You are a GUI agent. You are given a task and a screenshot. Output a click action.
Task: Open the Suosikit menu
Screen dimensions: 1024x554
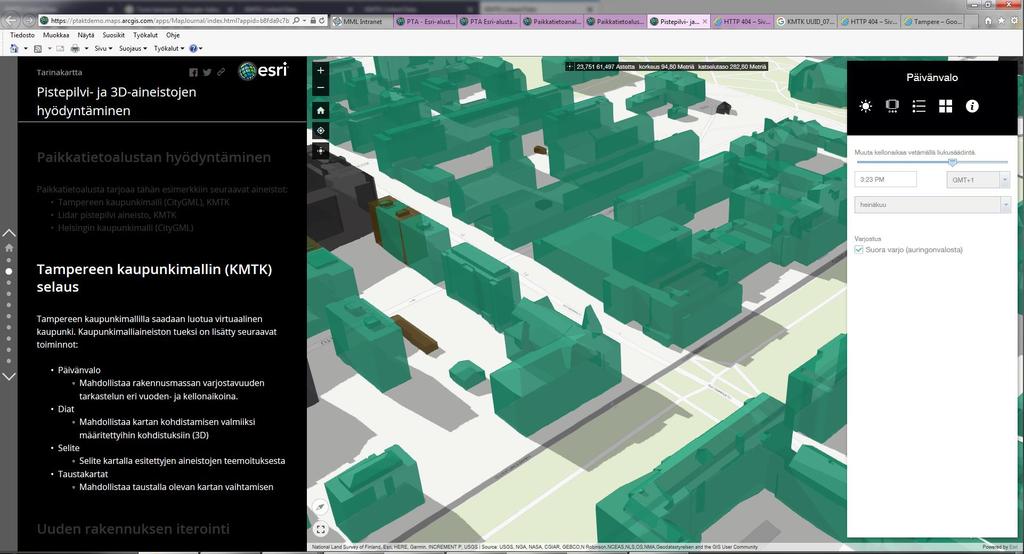(x=114, y=35)
